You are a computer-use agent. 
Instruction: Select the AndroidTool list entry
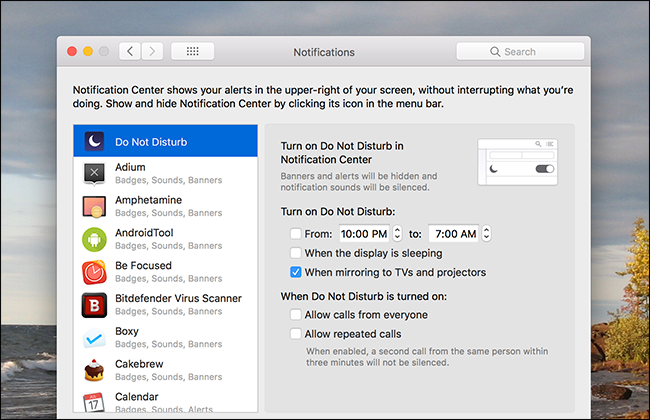click(165, 239)
